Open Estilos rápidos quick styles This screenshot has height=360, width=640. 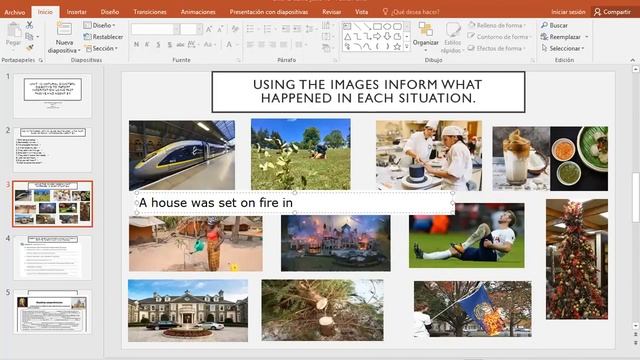pos(452,38)
